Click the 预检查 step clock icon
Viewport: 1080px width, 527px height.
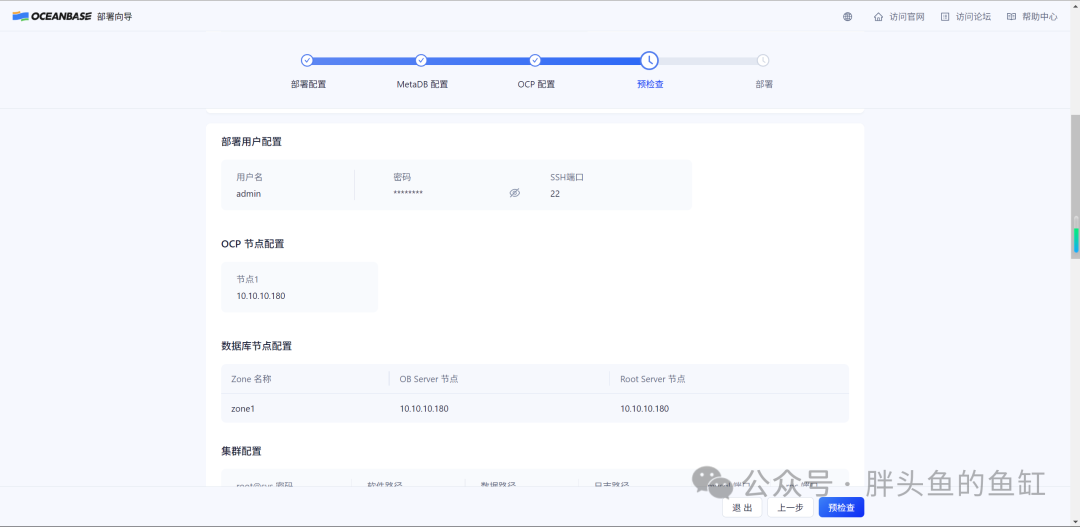click(649, 61)
